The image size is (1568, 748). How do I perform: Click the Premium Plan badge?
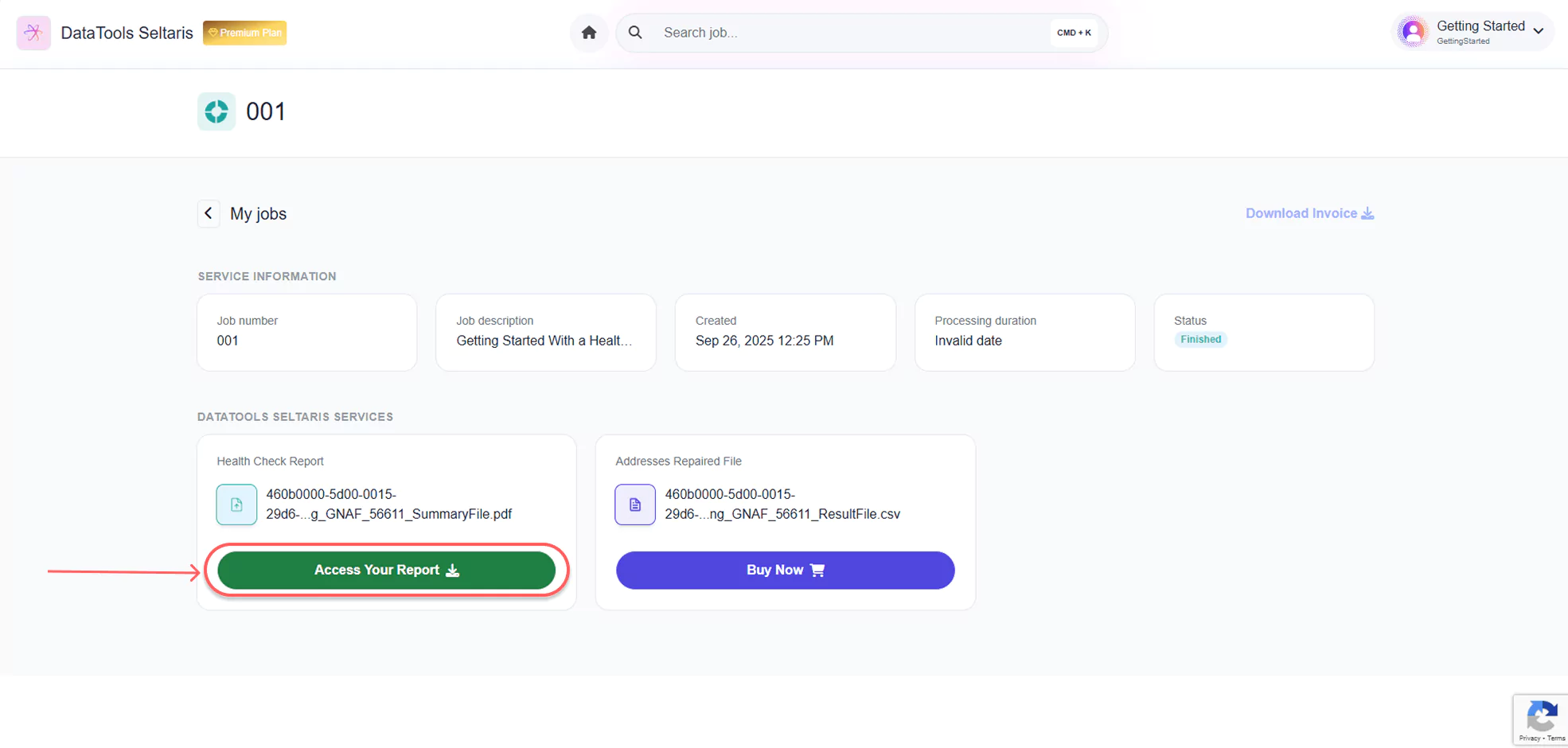click(245, 33)
